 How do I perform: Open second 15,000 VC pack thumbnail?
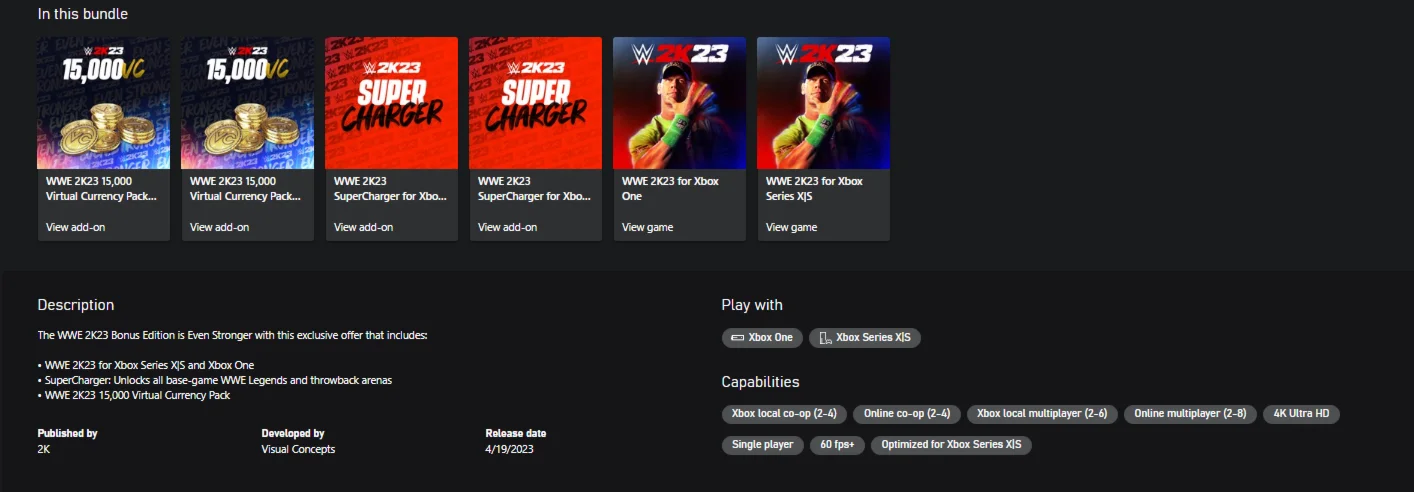click(248, 103)
